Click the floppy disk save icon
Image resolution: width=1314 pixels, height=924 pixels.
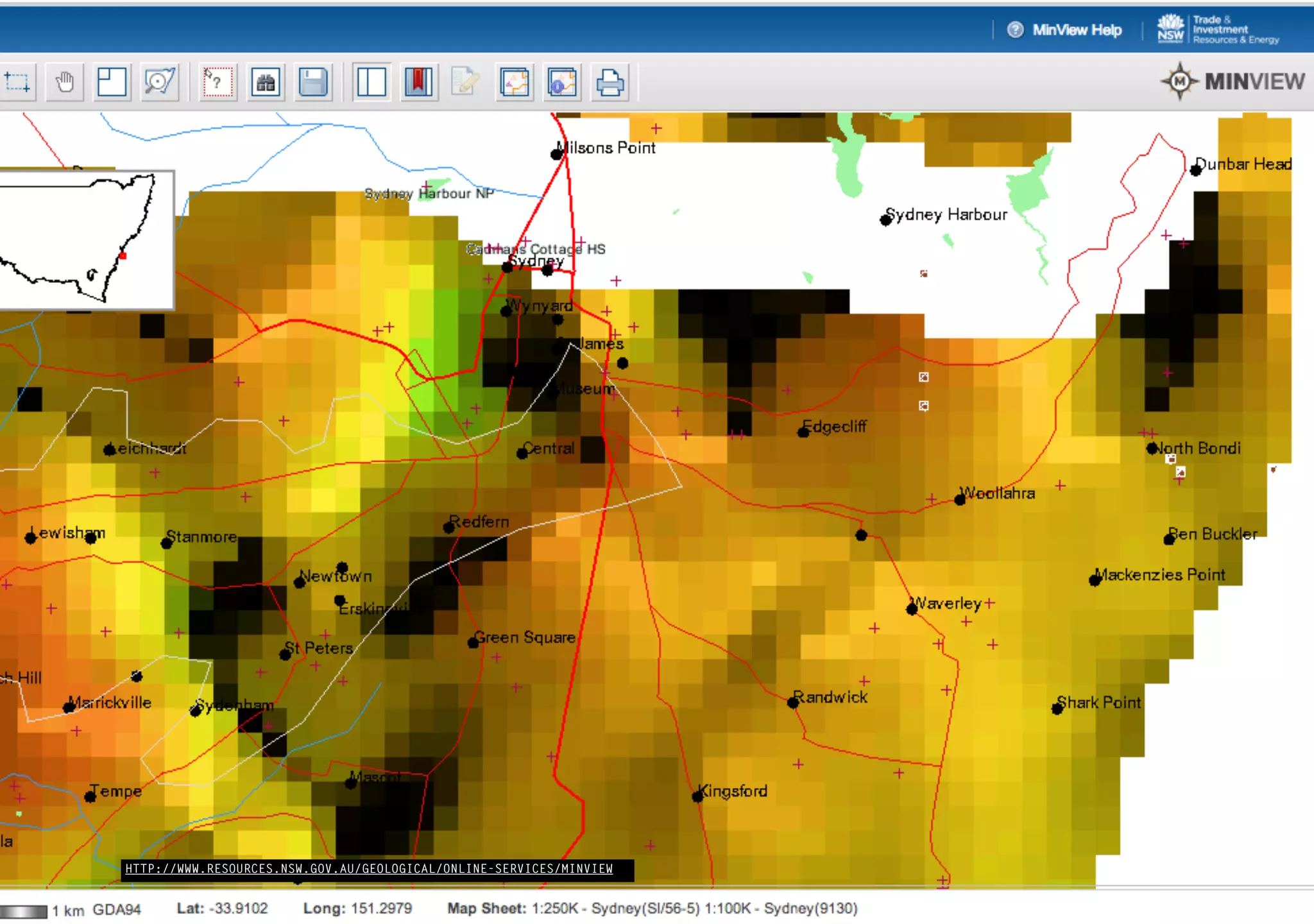click(313, 82)
